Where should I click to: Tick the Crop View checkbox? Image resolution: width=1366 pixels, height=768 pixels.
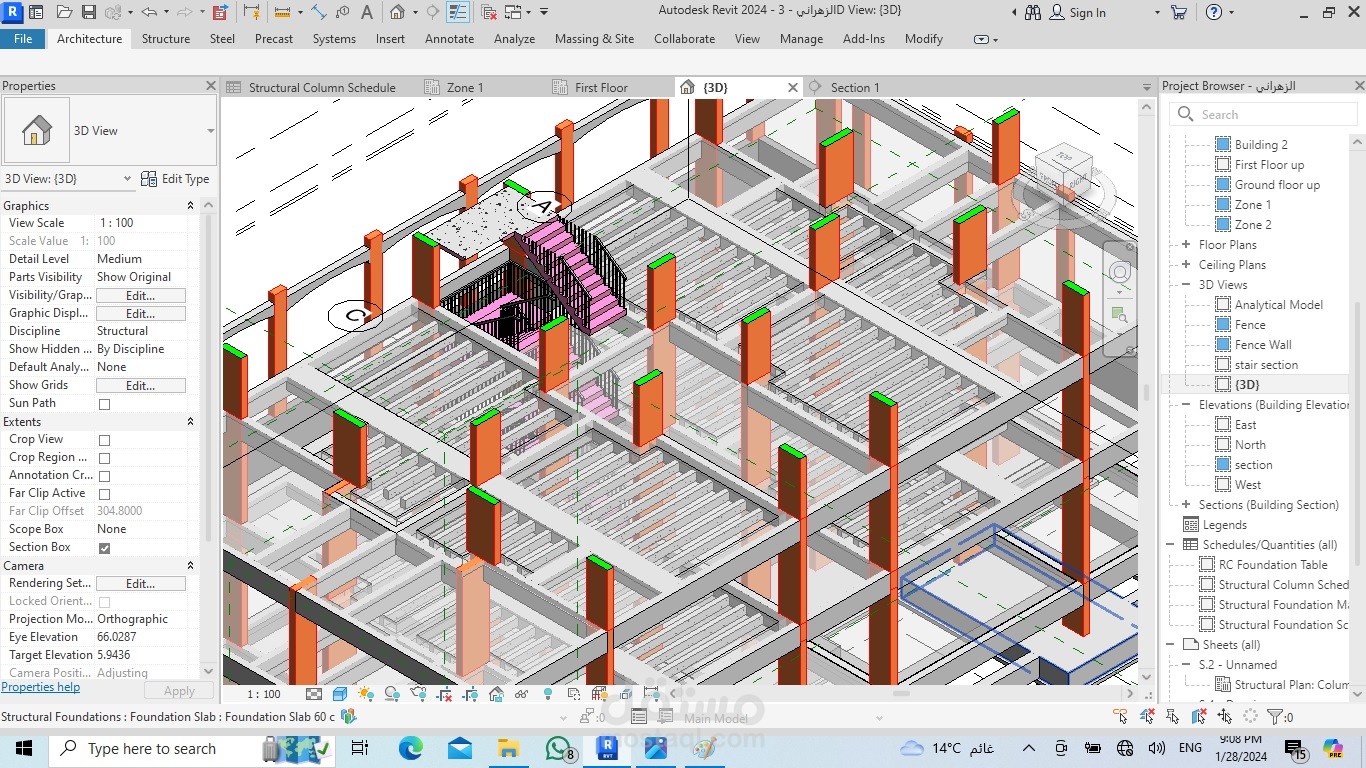(104, 440)
